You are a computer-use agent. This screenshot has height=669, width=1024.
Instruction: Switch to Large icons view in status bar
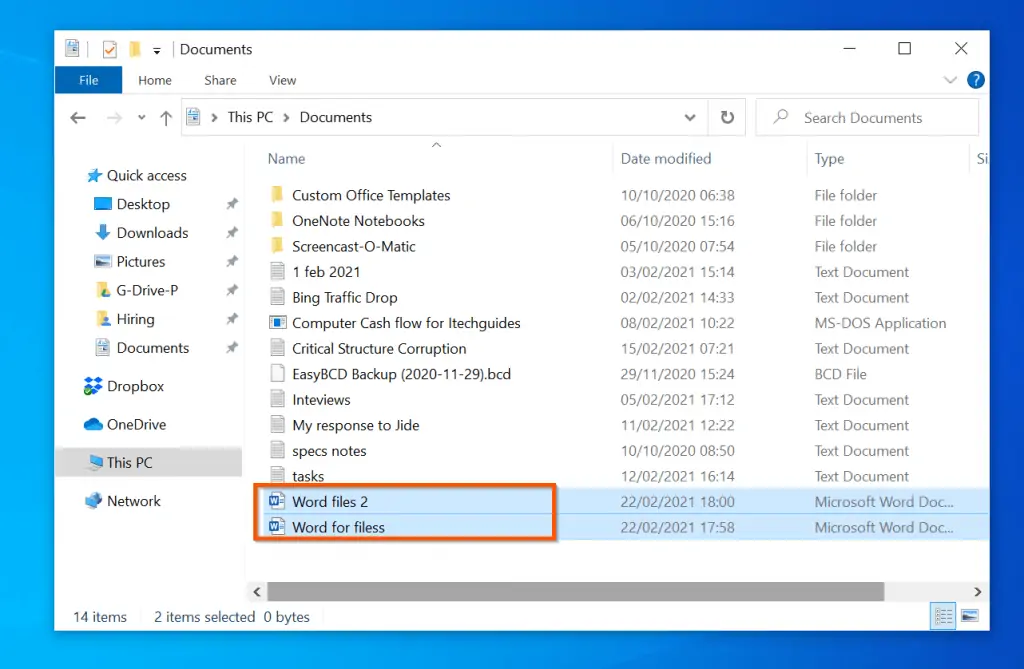coord(970,615)
